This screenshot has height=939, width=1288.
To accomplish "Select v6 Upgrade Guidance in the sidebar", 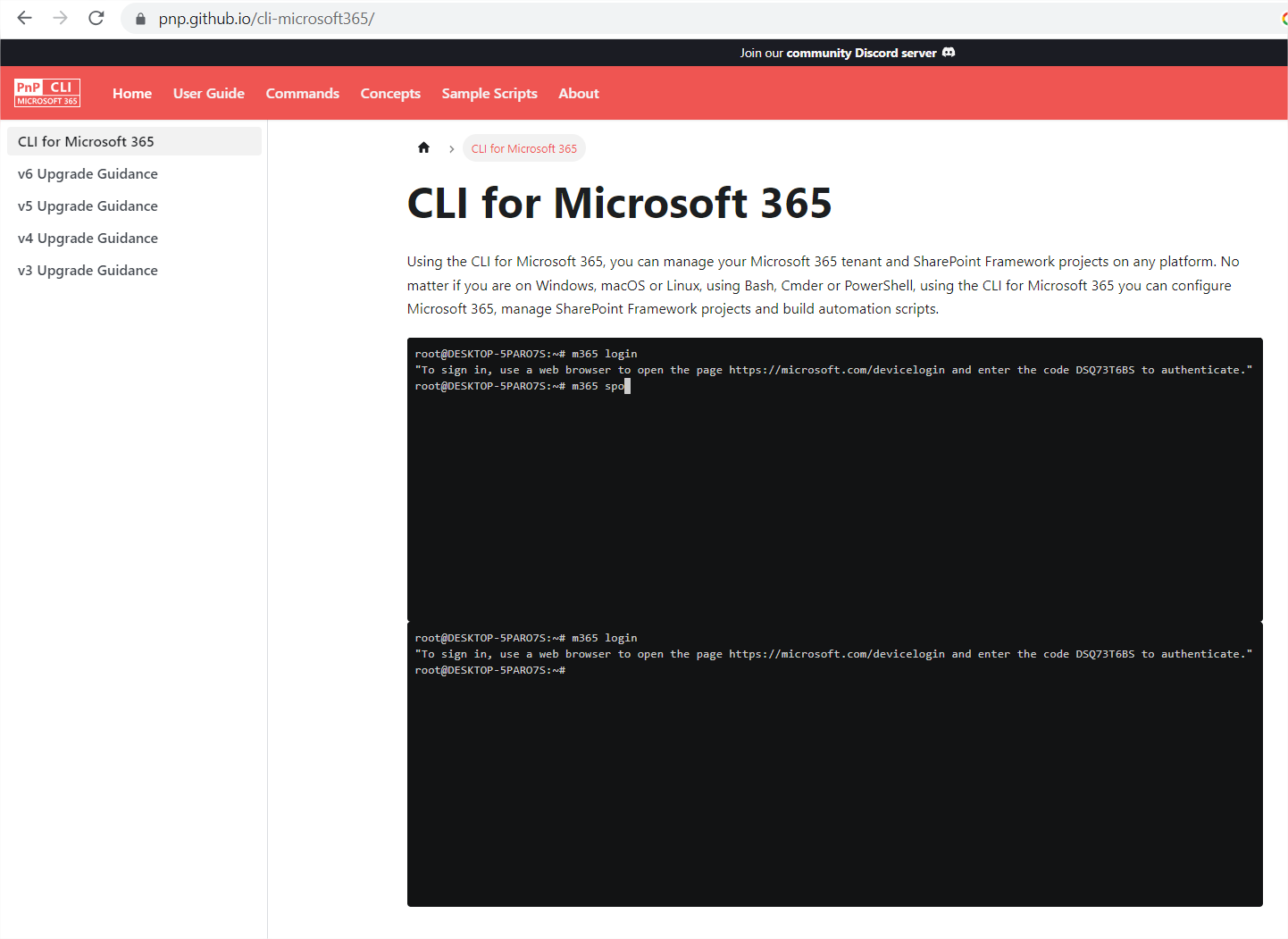I will 88,173.
